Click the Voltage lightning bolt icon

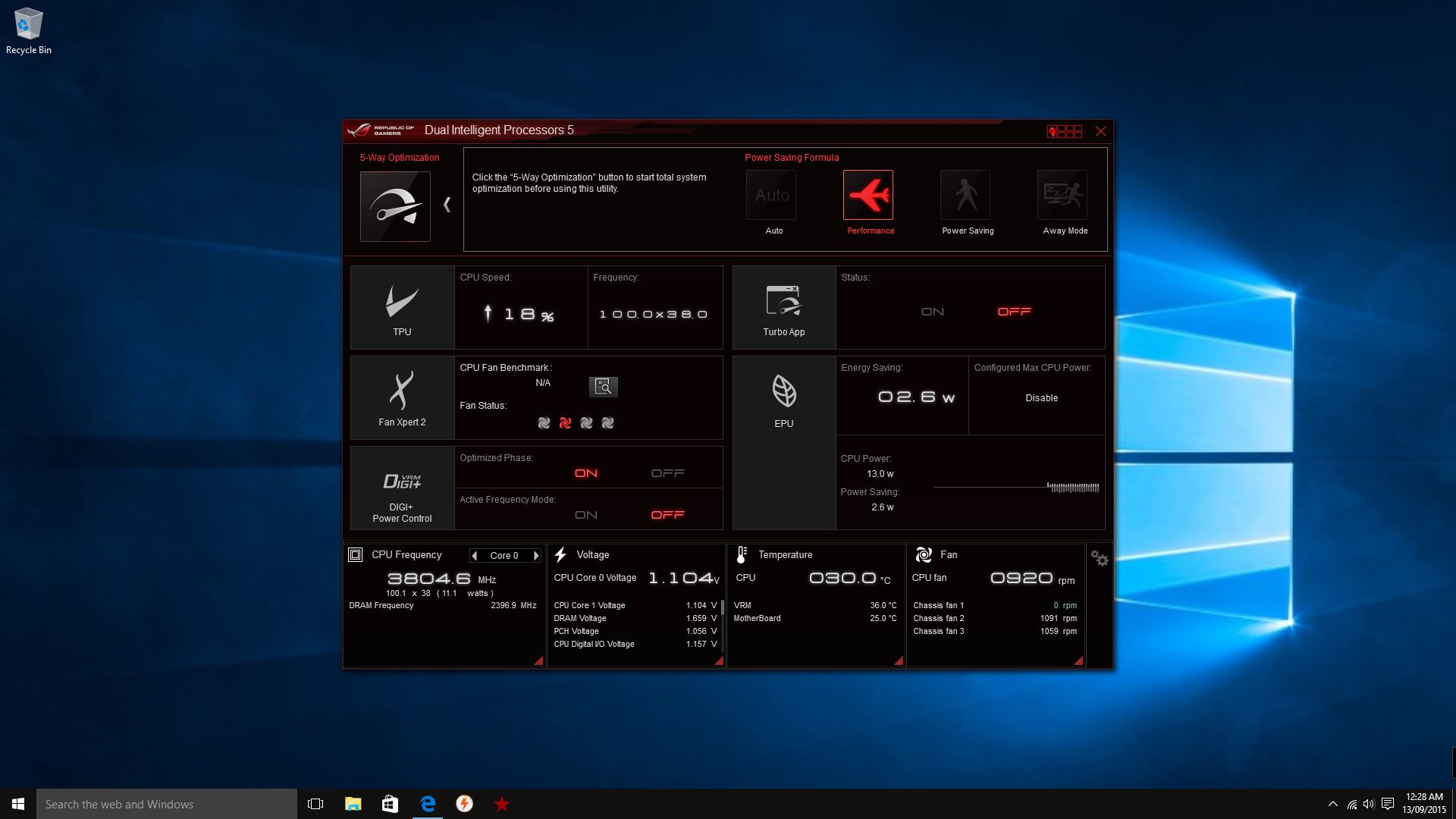560,555
